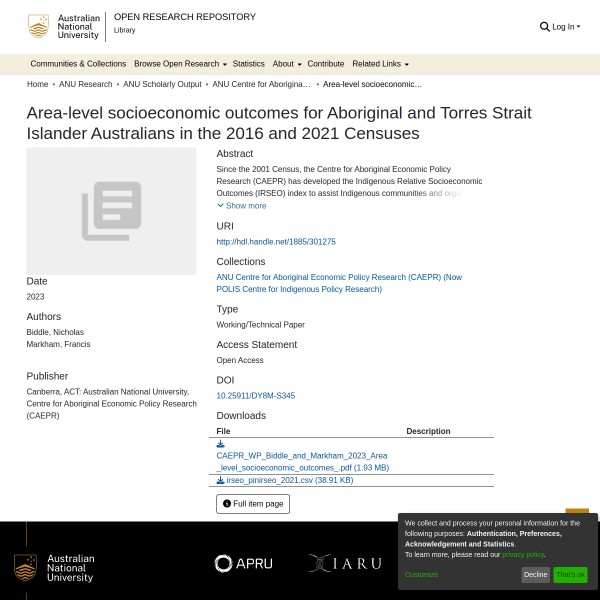600x600 pixels.
Task: Expand abstract with Show more
Action: point(242,206)
